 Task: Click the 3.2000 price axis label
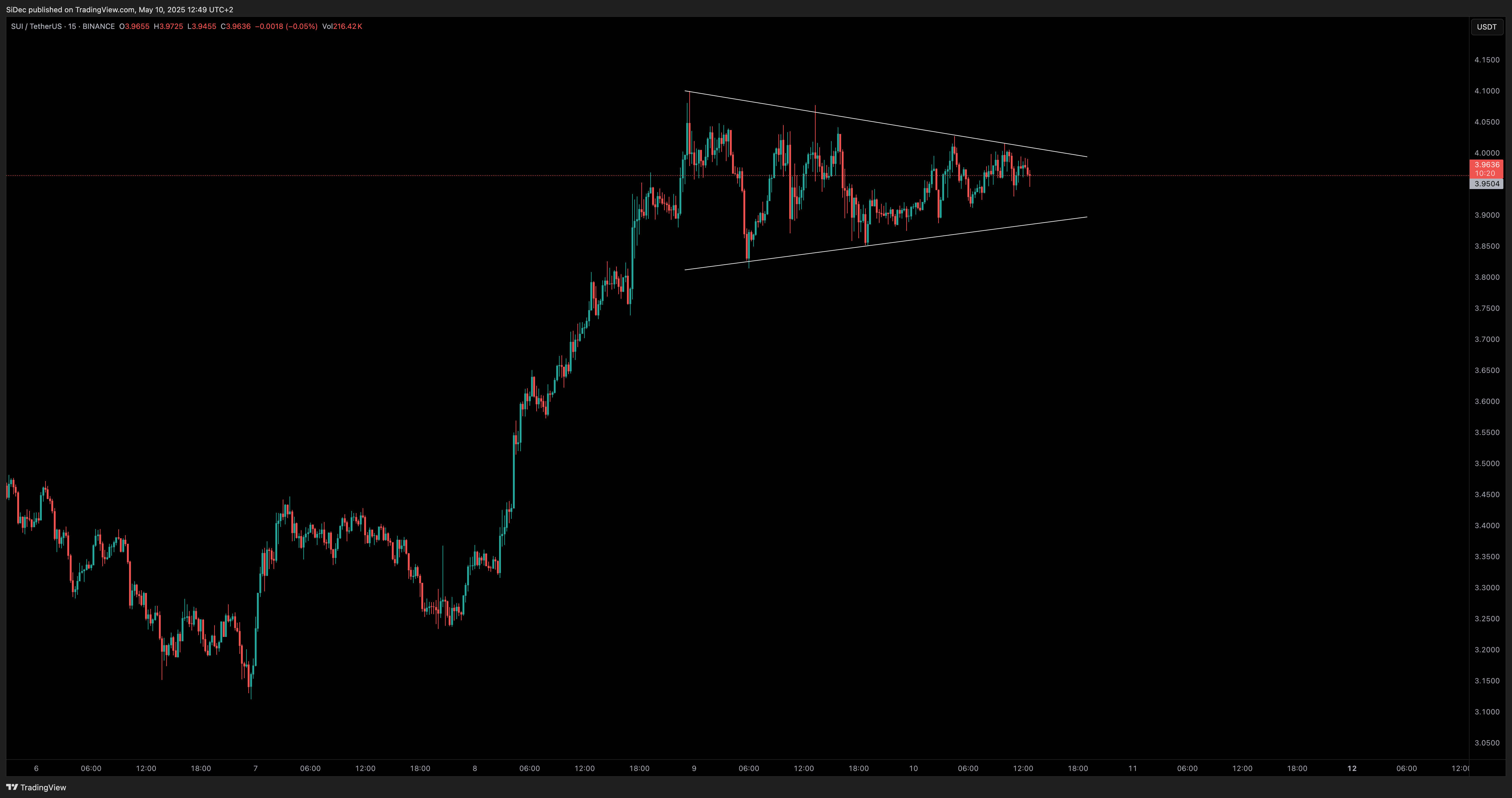click(x=1487, y=650)
